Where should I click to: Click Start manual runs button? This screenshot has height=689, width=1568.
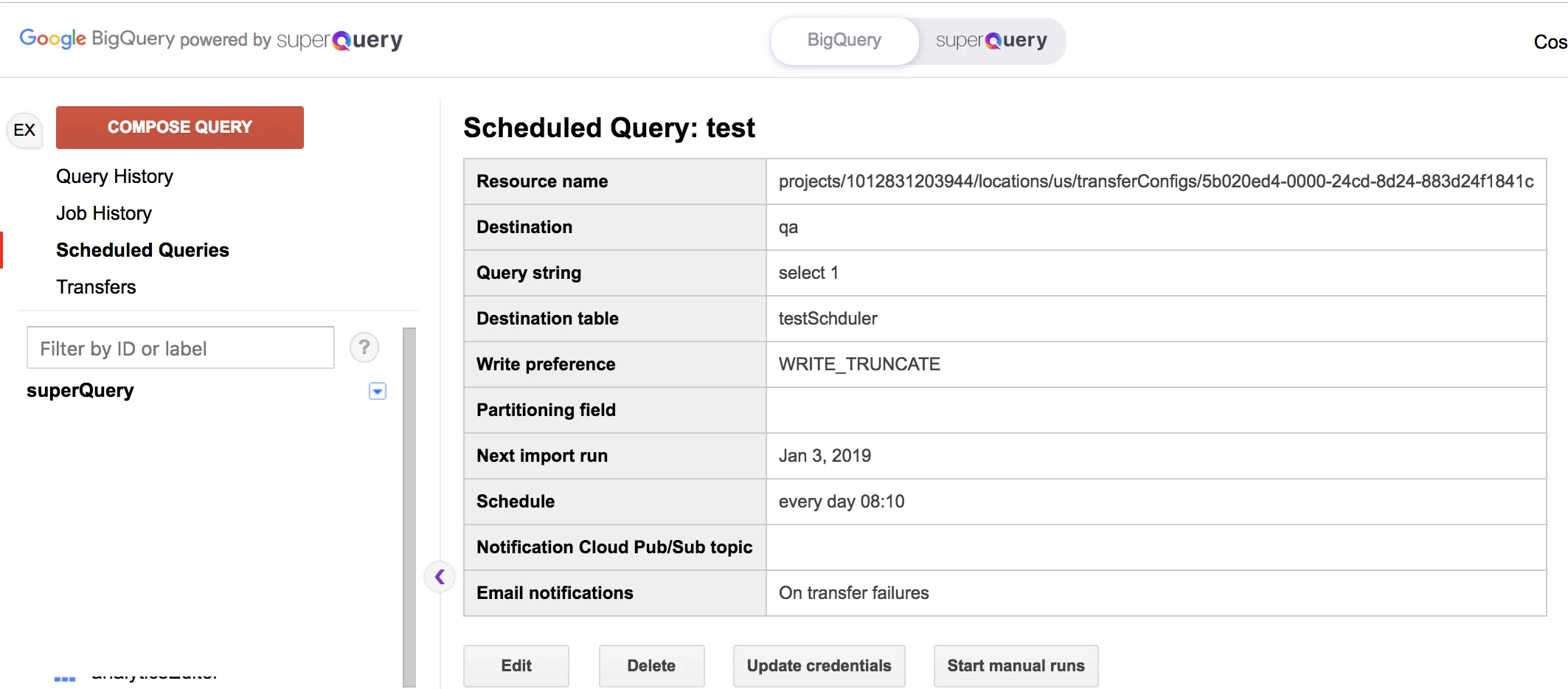(x=1015, y=665)
